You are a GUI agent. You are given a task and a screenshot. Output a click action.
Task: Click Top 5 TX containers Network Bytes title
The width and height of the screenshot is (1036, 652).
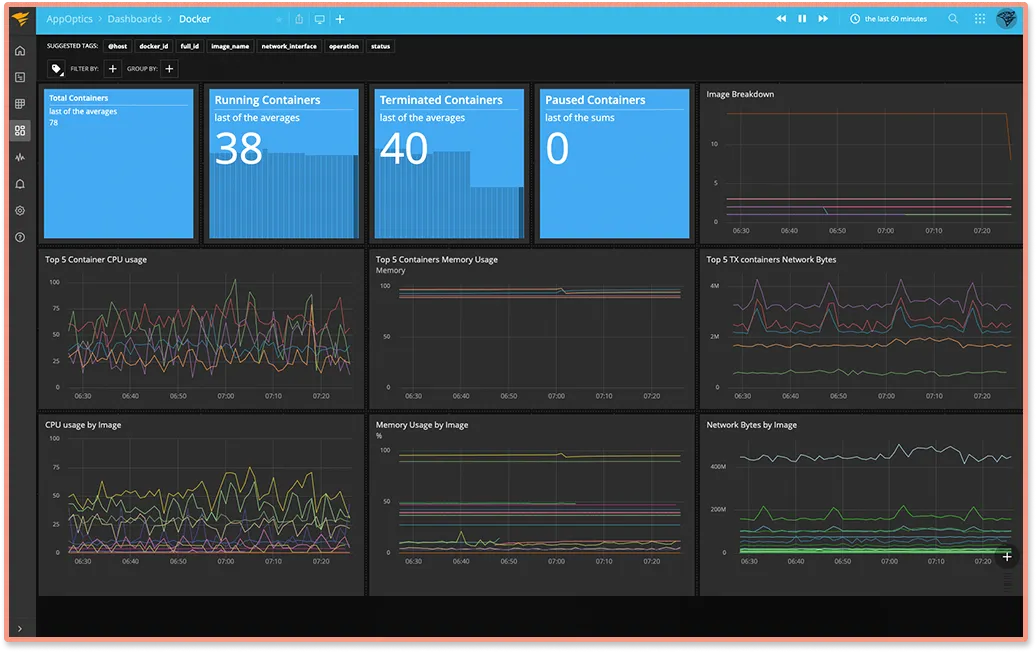click(771, 260)
